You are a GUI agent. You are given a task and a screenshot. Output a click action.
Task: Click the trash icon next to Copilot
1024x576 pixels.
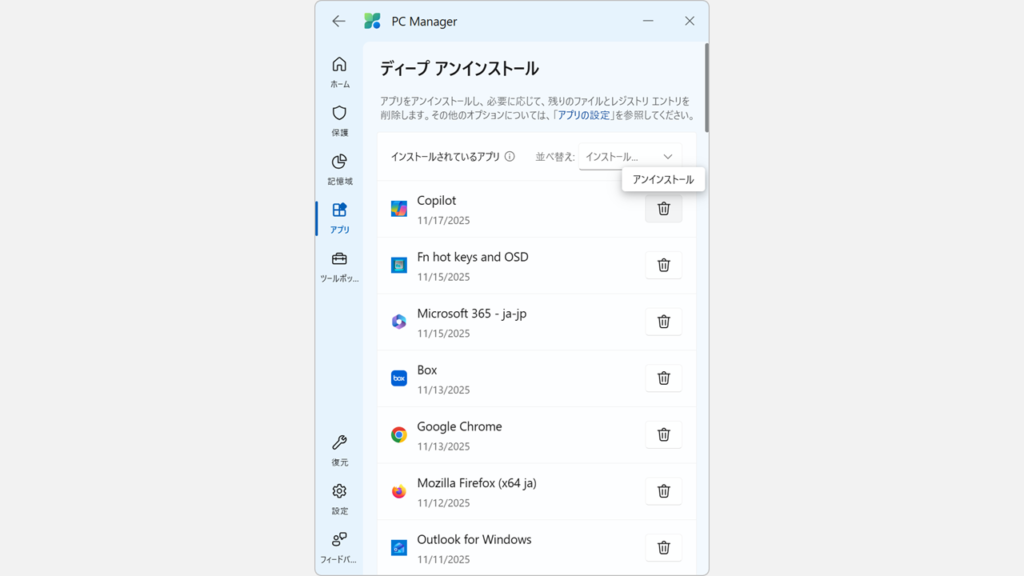click(663, 209)
